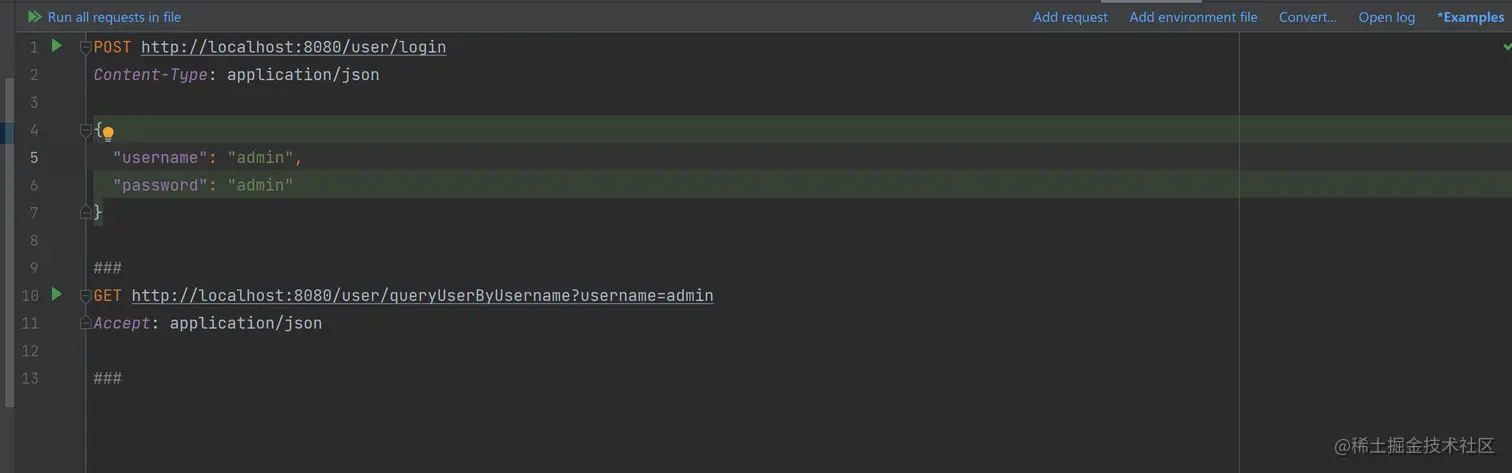Screen dimensions: 1512x473
Task: Click the fold marker beside the Accept header
Action: tap(86, 323)
